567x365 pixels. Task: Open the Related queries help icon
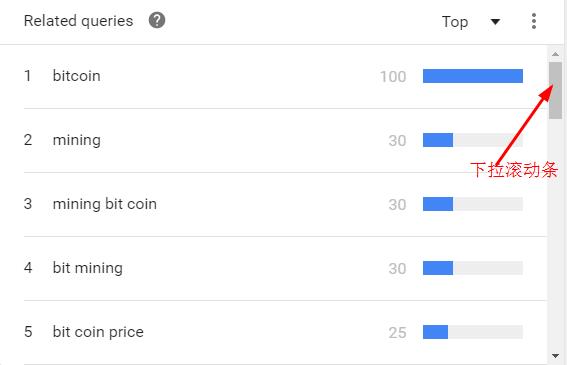[x=157, y=21]
